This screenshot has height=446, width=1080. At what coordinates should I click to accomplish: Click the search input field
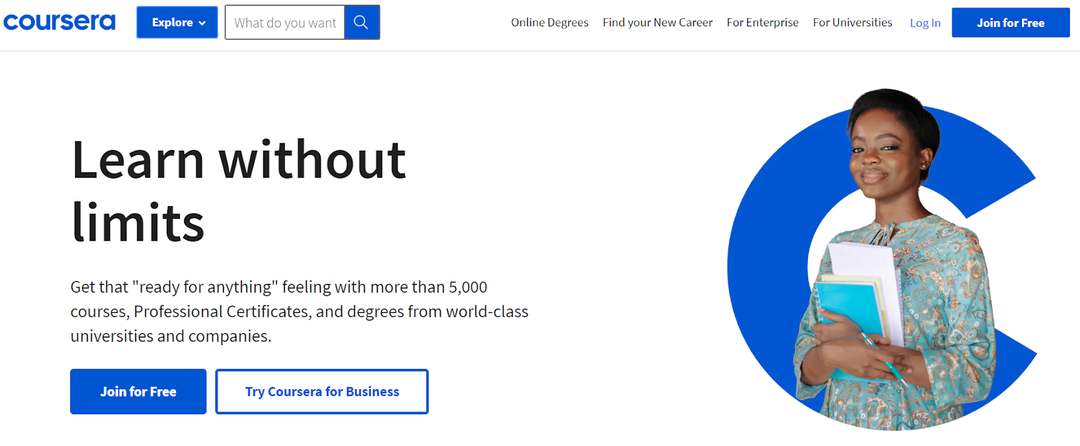click(x=284, y=23)
